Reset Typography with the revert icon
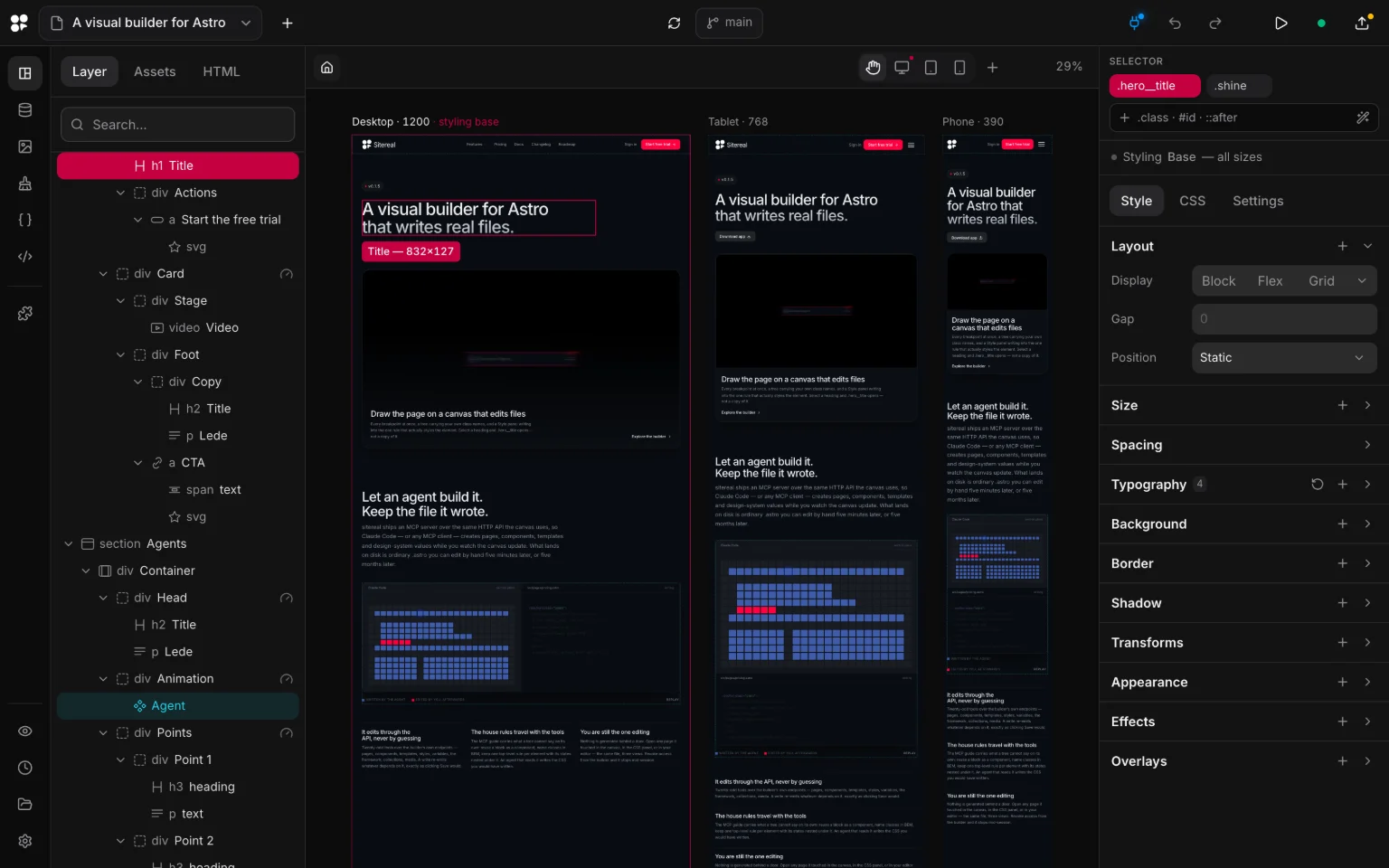1389x868 pixels. (1318, 485)
